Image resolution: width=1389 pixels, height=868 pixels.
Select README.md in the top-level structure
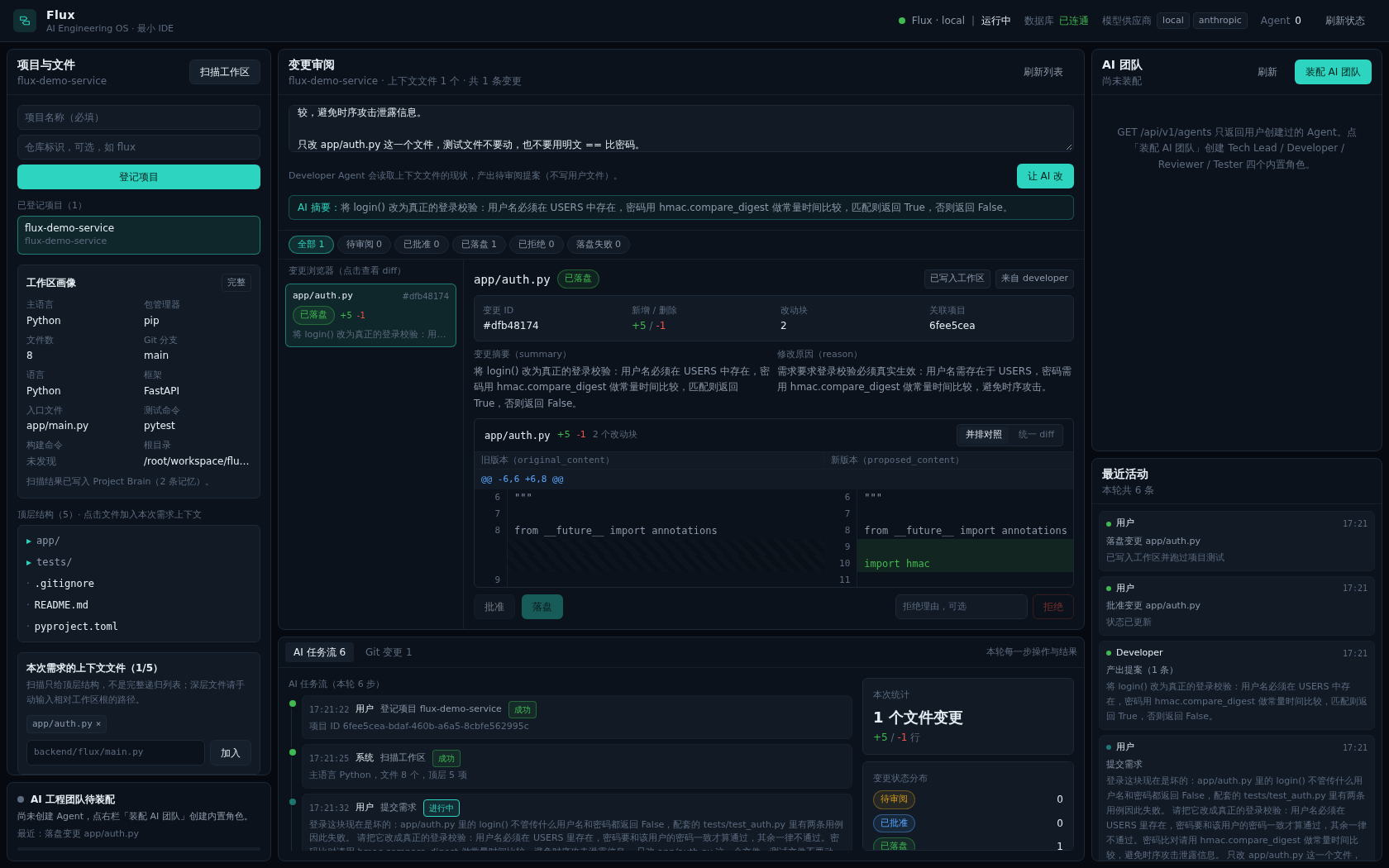point(61,605)
